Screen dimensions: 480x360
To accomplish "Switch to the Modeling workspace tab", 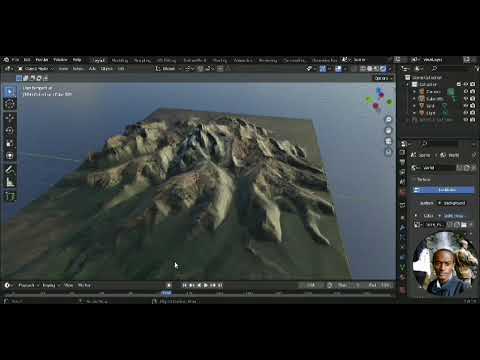I will point(120,60).
